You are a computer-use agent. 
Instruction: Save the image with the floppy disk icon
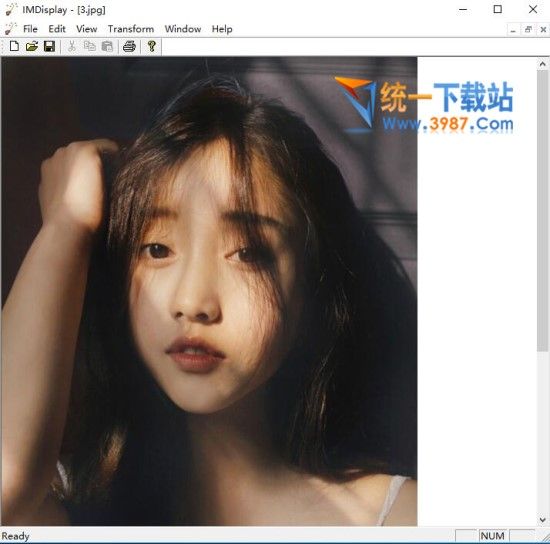[x=49, y=46]
